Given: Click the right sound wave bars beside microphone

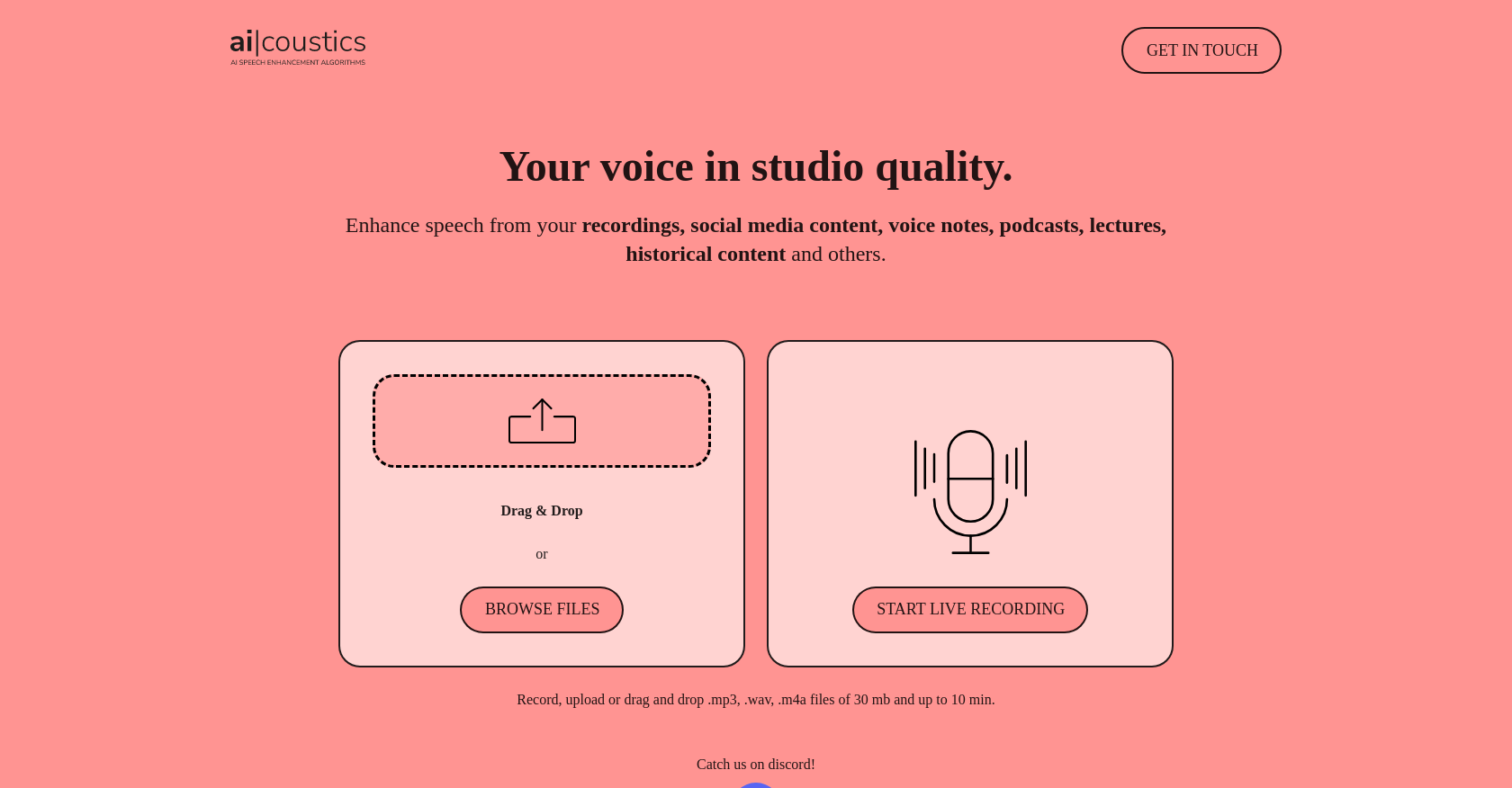Looking at the screenshot, I should (x=1016, y=468).
